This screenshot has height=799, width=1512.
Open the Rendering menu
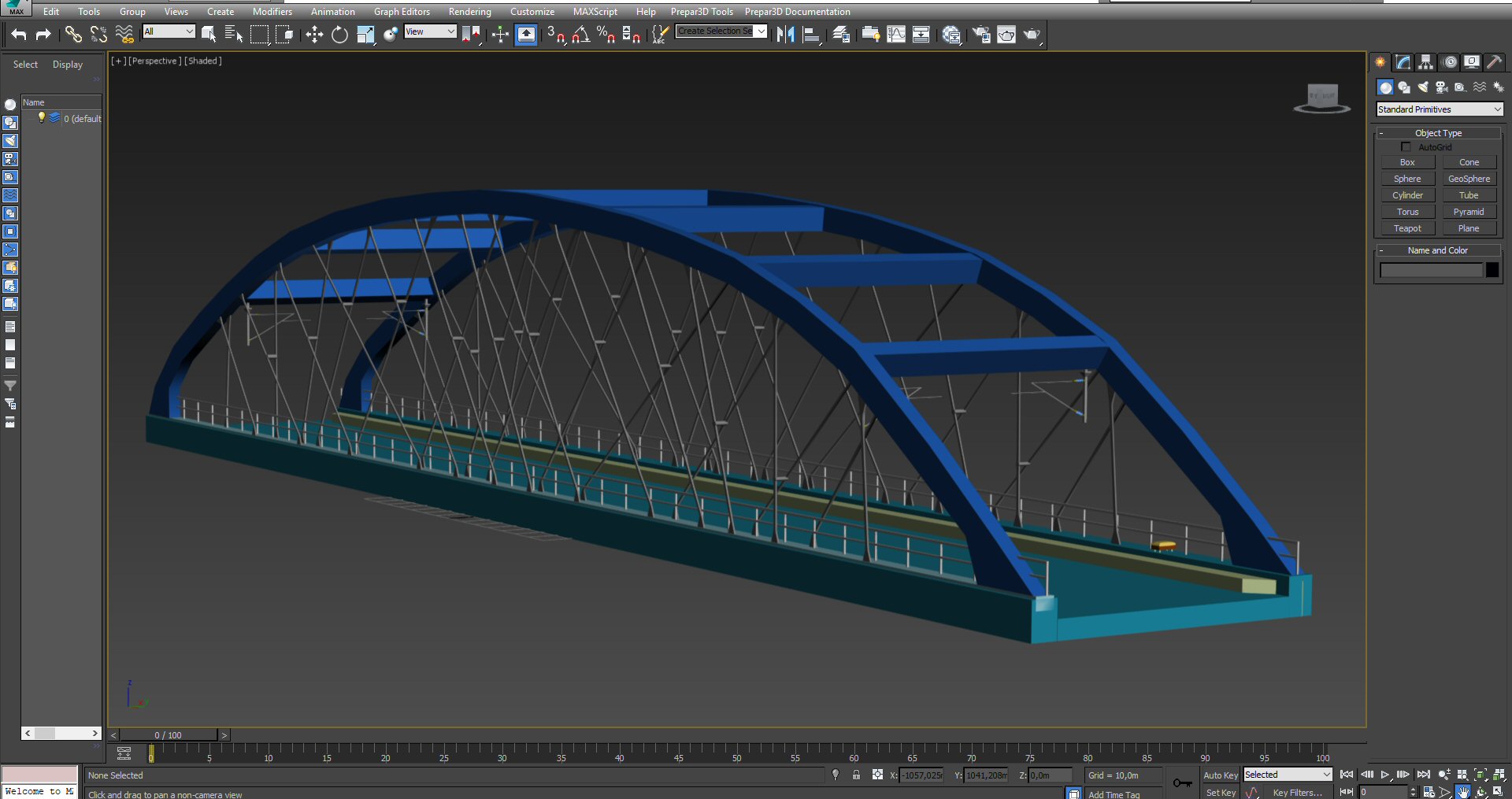tap(469, 12)
